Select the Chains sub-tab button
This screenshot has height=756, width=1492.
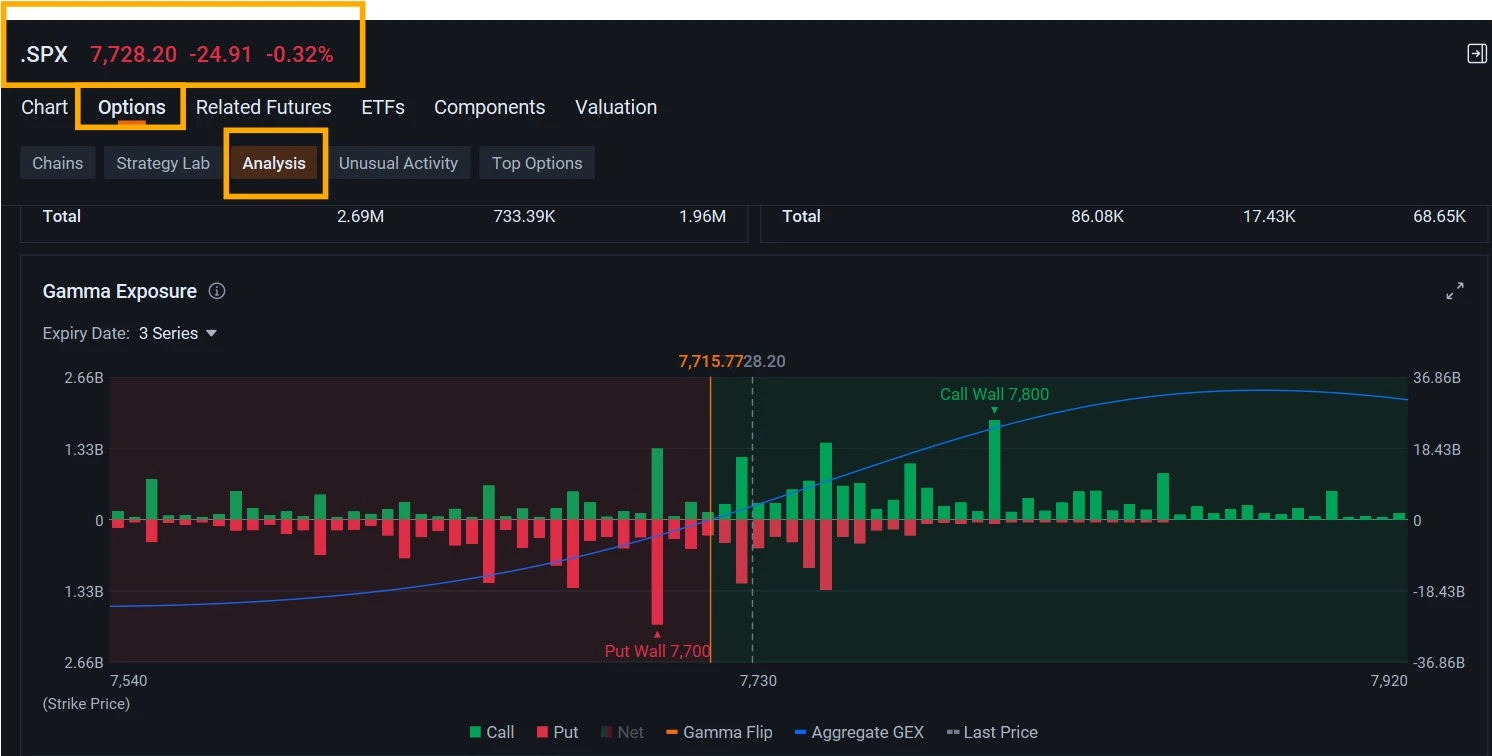pyautogui.click(x=58, y=163)
